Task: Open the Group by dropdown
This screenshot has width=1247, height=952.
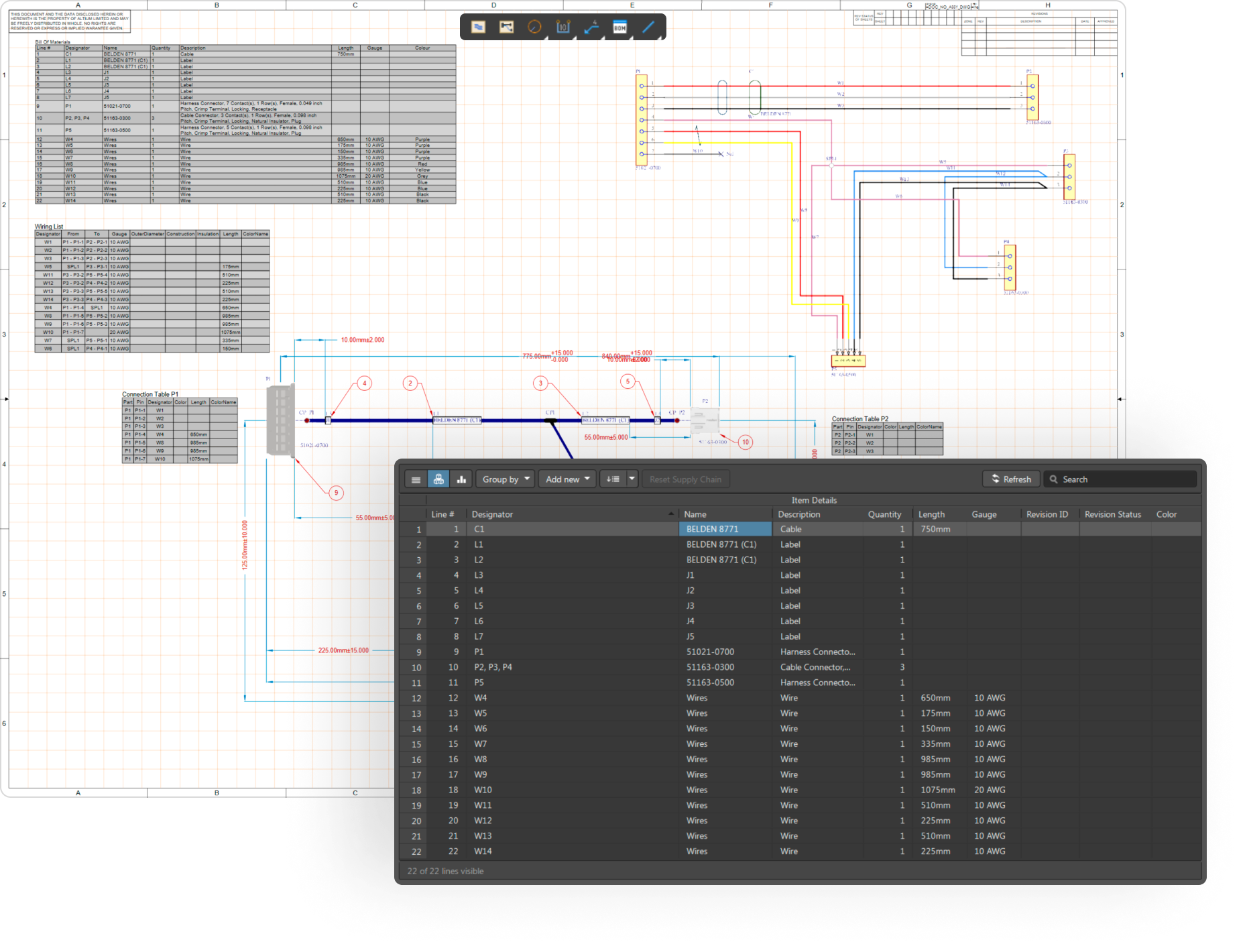Action: [505, 479]
